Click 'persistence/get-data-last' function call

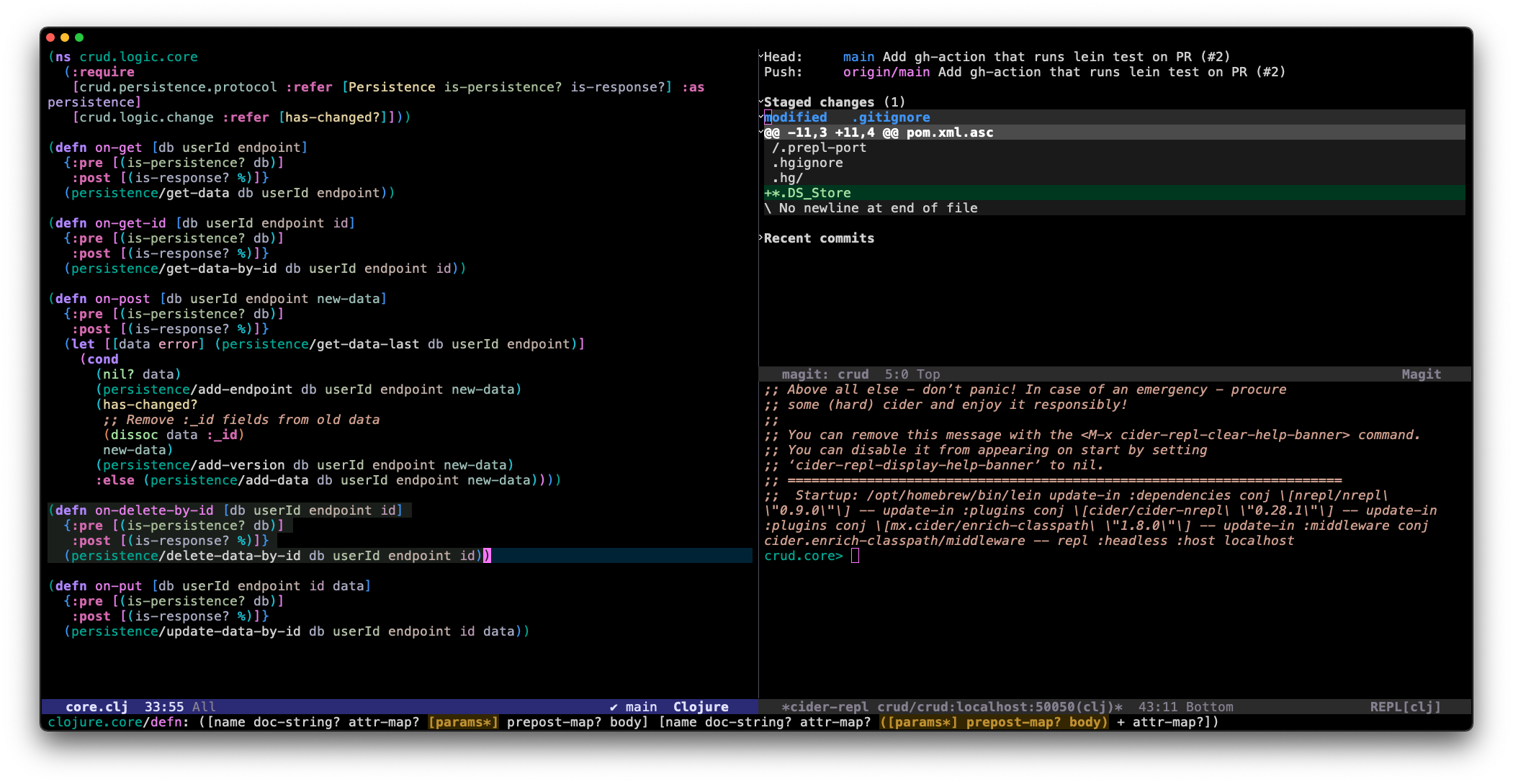pos(320,343)
